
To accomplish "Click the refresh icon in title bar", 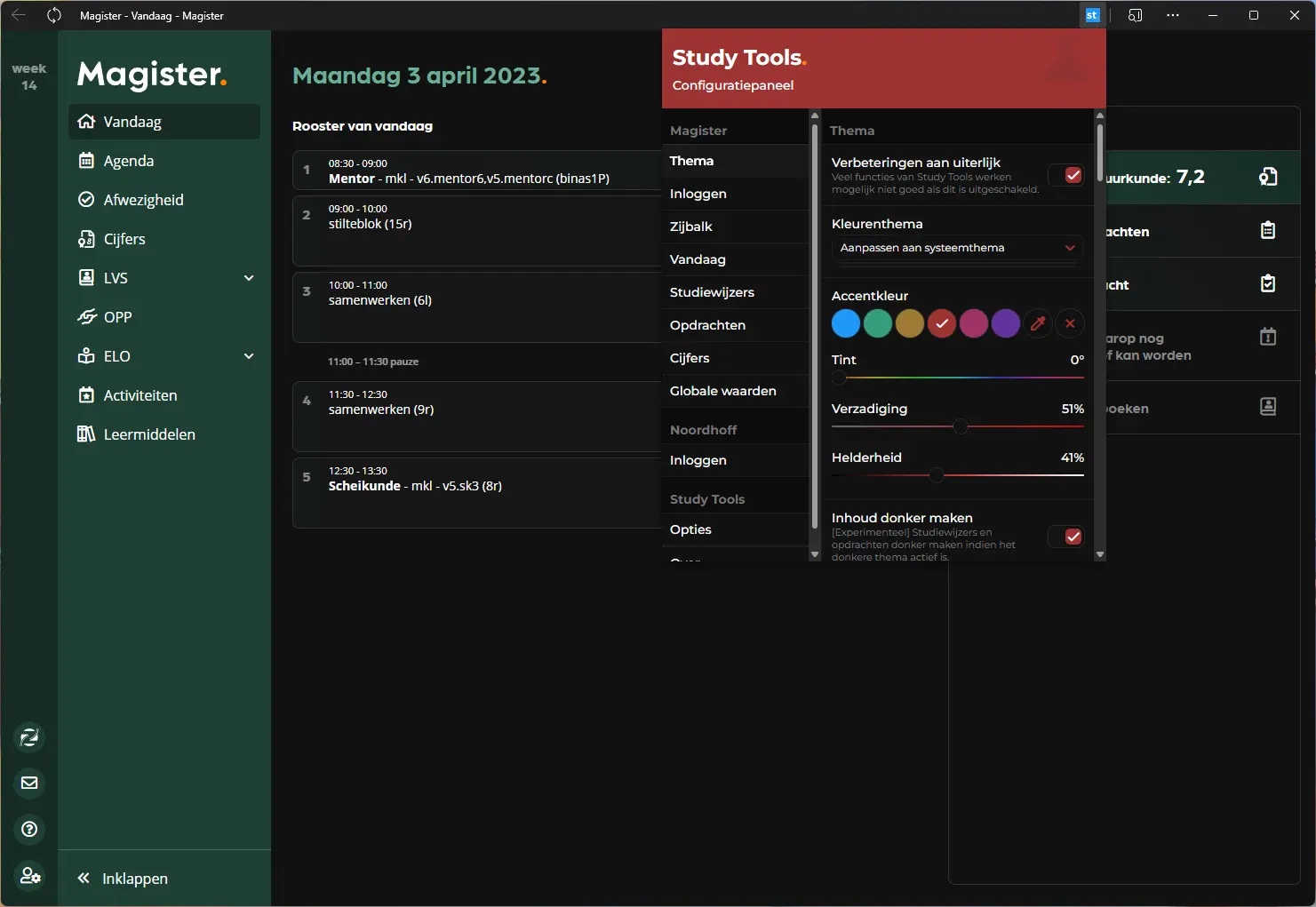I will coord(54,15).
